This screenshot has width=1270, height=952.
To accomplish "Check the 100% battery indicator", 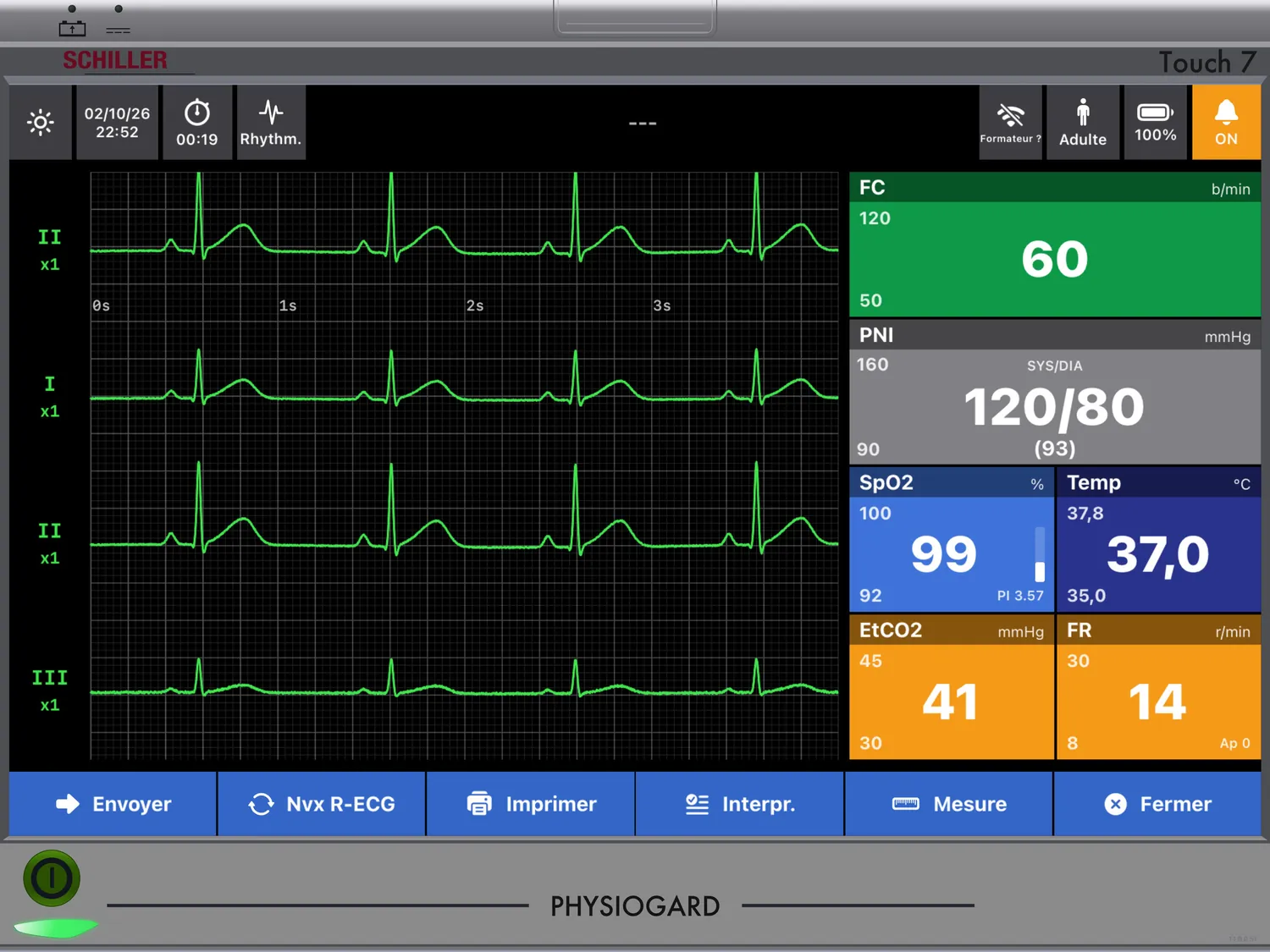I will click(1155, 123).
